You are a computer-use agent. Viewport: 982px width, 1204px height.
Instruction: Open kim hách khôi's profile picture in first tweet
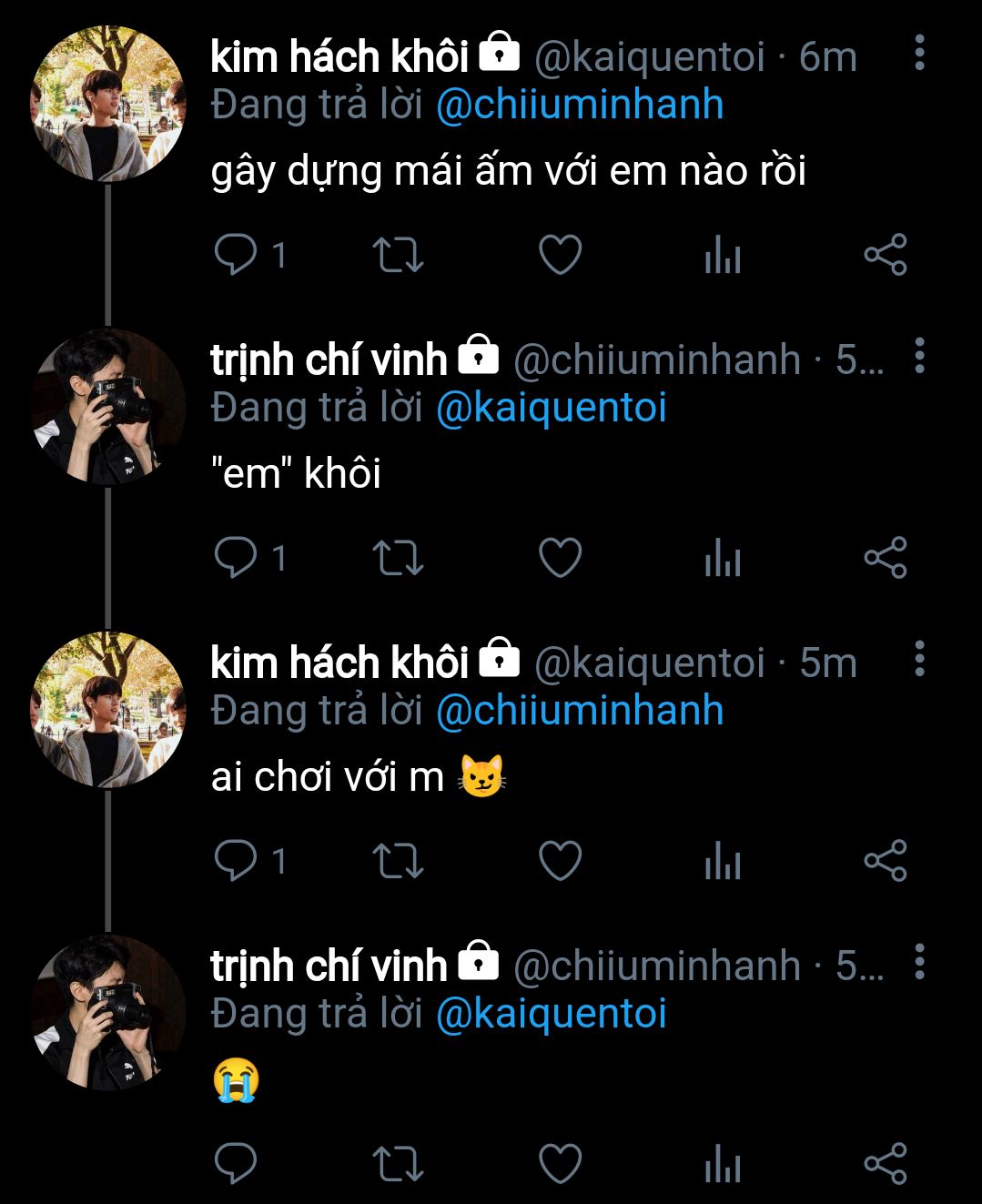tap(108, 105)
